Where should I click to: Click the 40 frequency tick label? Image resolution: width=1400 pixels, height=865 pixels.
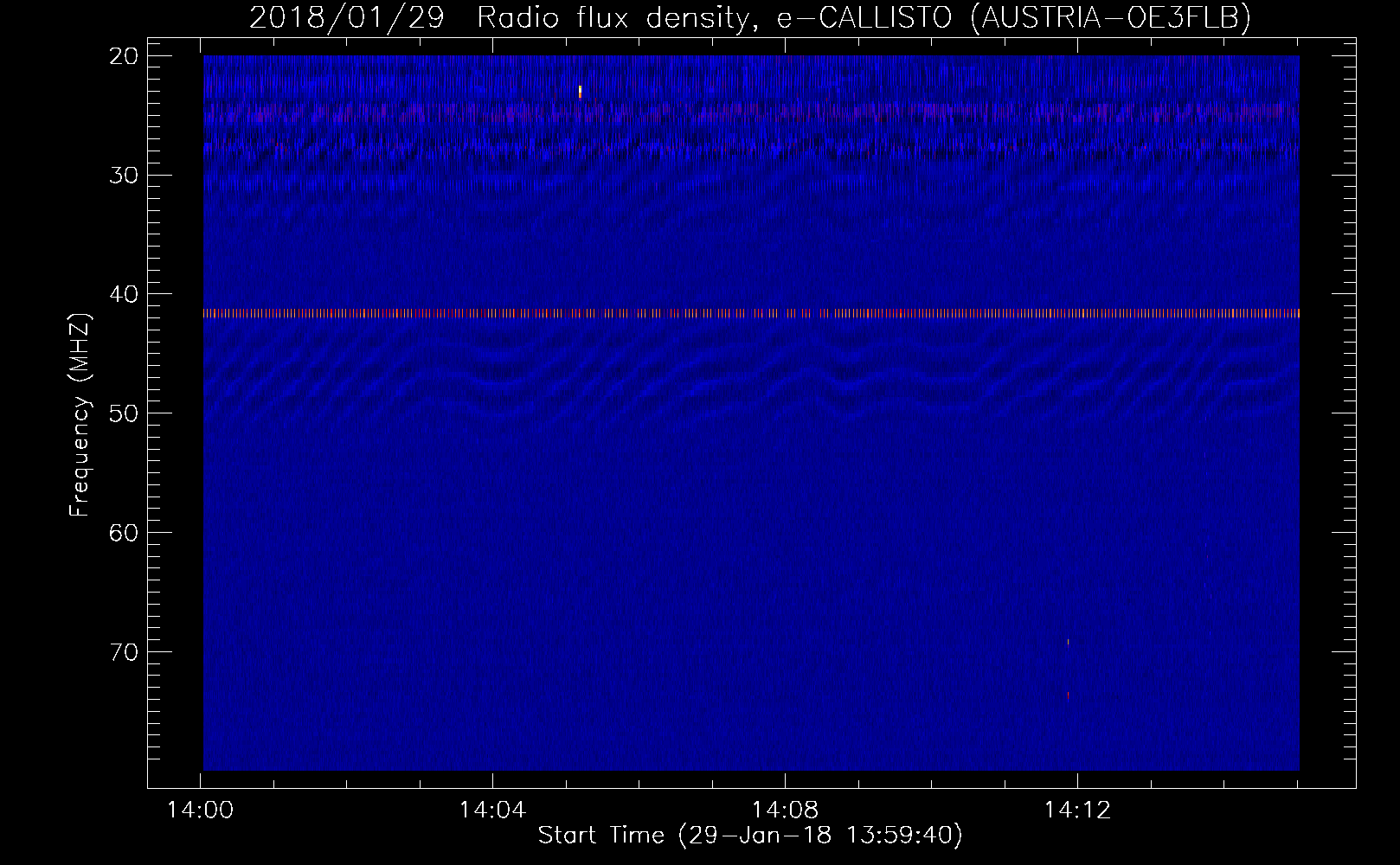click(125, 294)
